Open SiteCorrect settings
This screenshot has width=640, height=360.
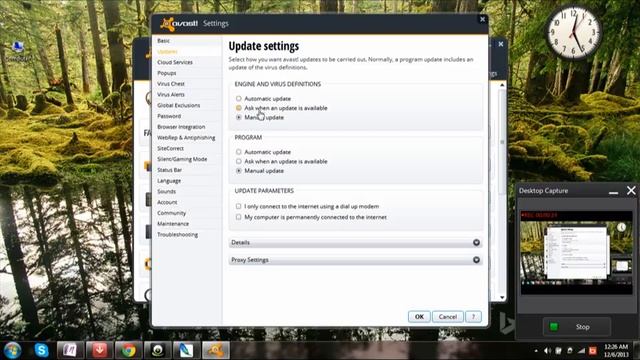coord(170,148)
